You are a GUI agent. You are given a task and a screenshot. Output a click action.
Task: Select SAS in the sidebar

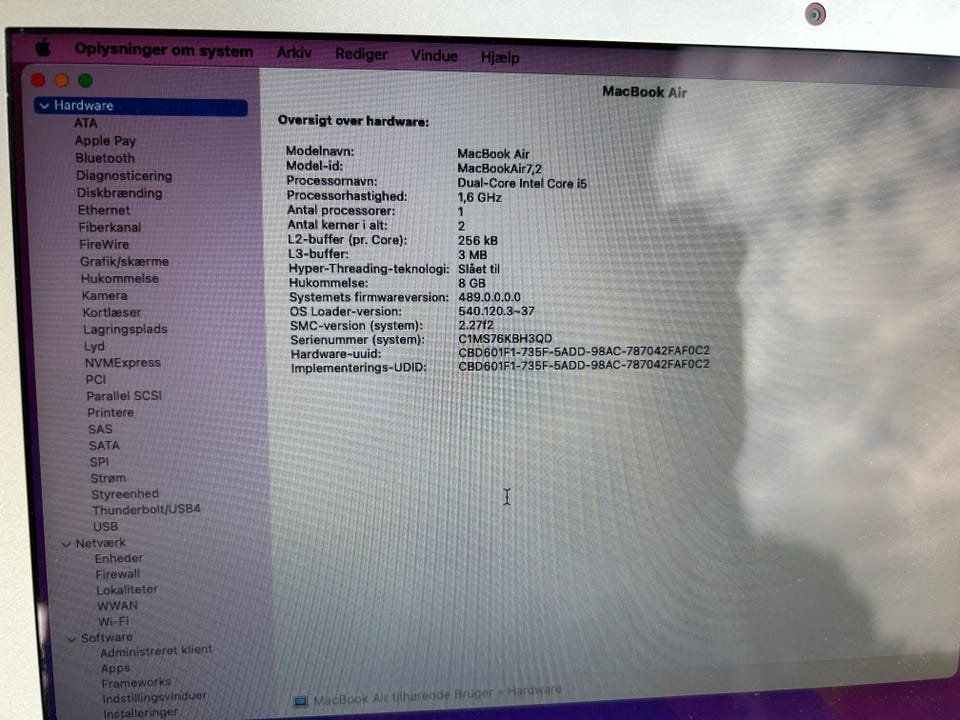(100, 429)
